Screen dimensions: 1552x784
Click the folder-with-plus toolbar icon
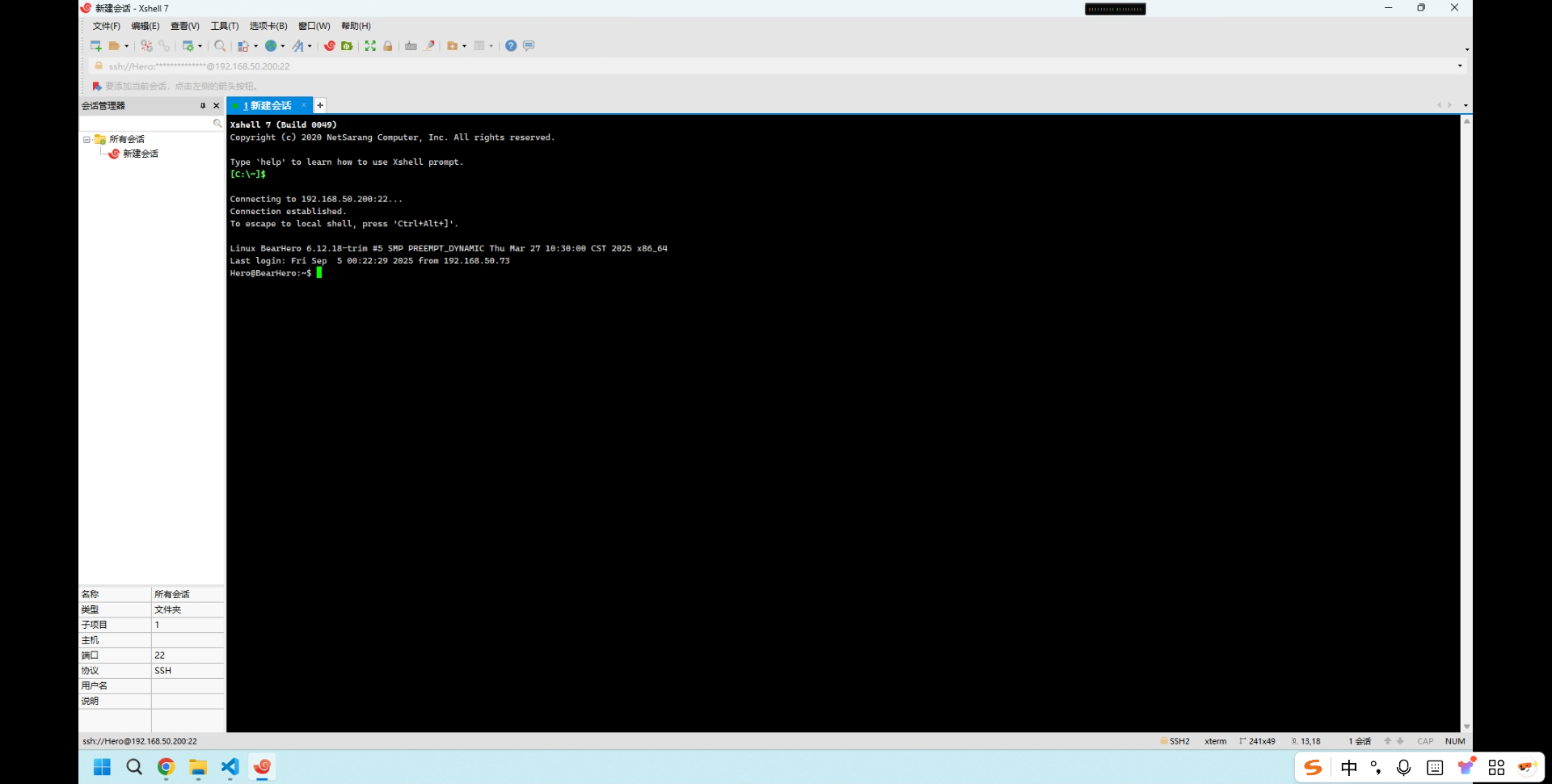point(453,46)
